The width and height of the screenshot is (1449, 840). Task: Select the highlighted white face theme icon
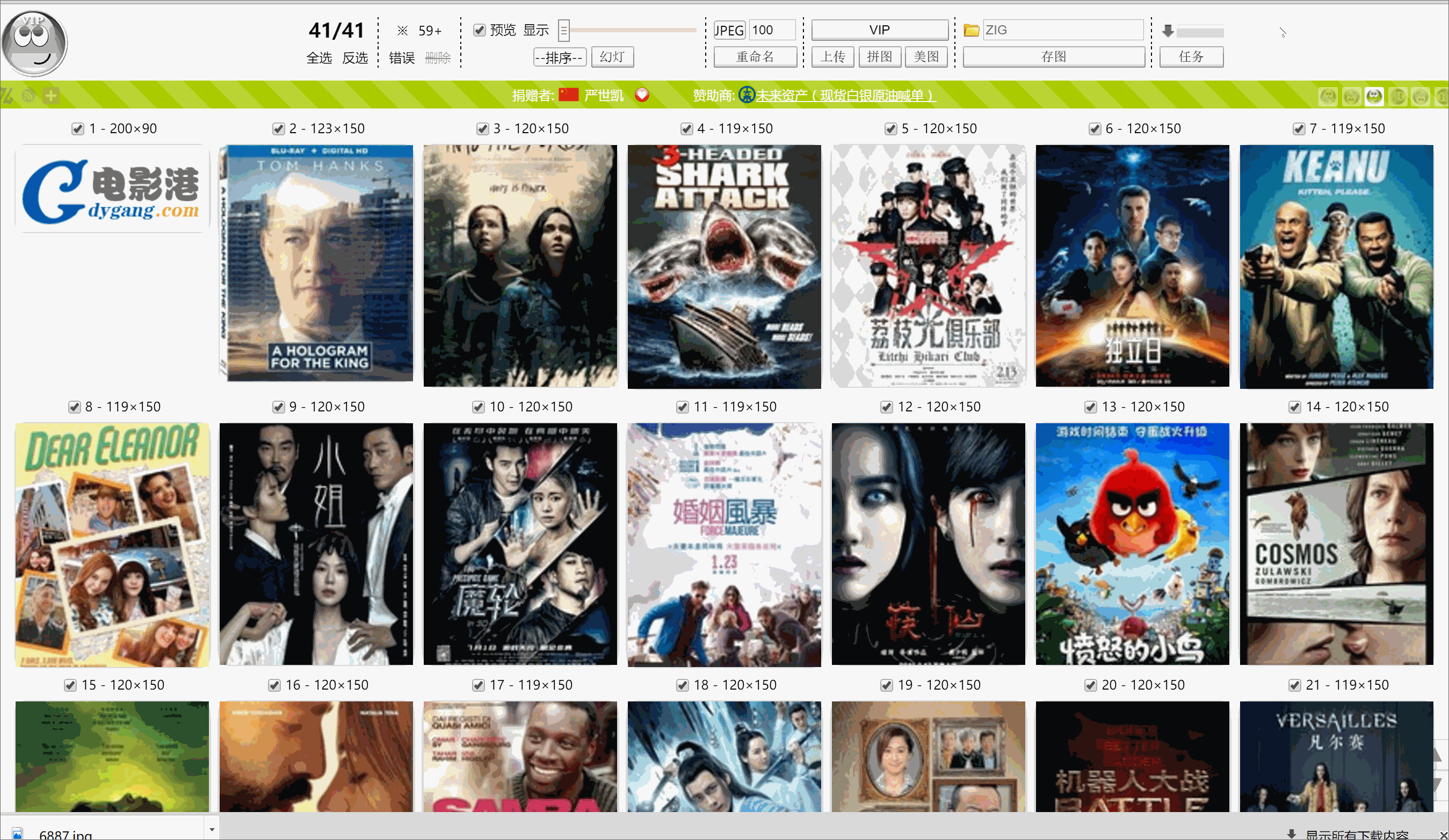1374,96
